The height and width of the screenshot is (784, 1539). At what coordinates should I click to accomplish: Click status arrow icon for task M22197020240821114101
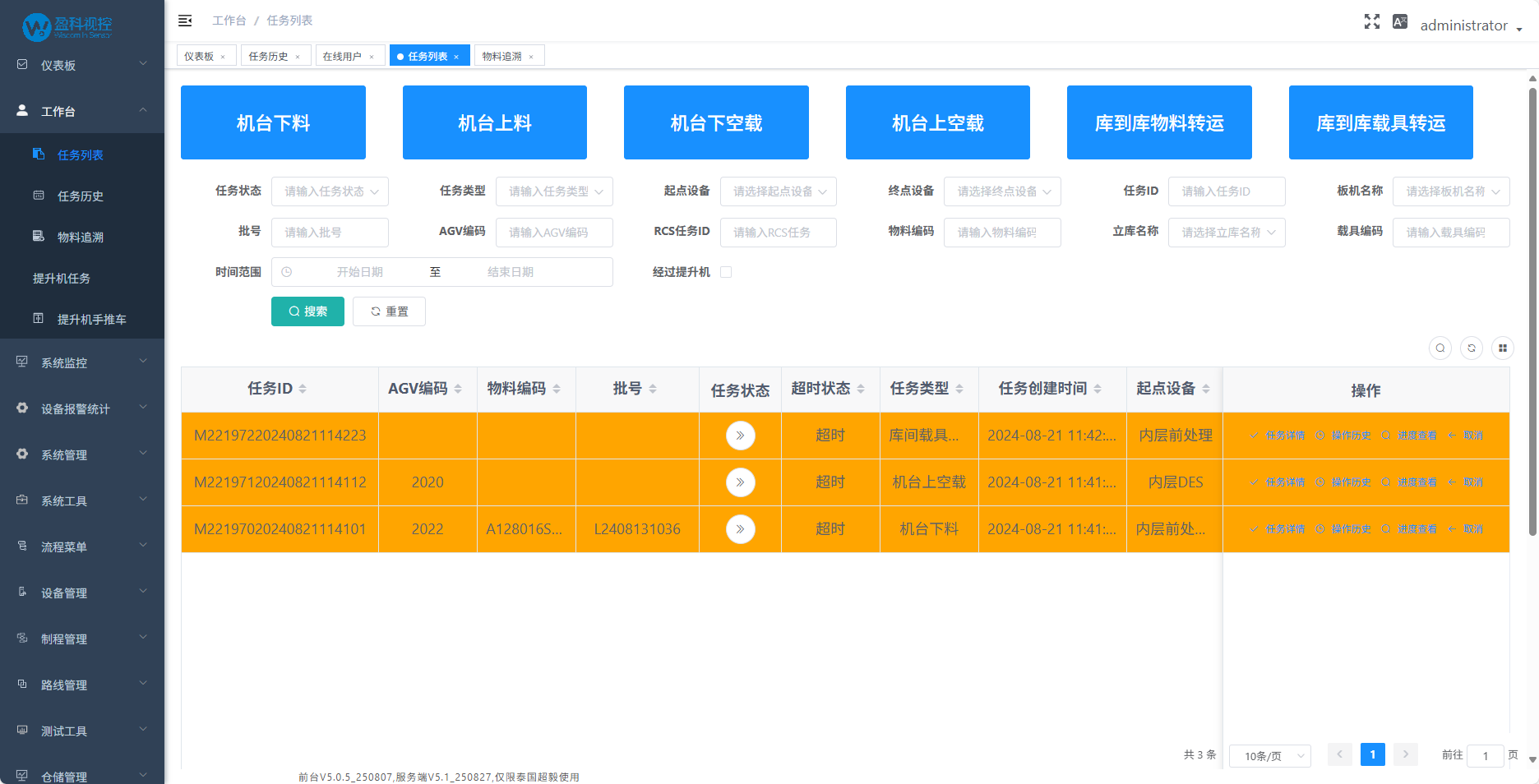pyautogui.click(x=741, y=529)
